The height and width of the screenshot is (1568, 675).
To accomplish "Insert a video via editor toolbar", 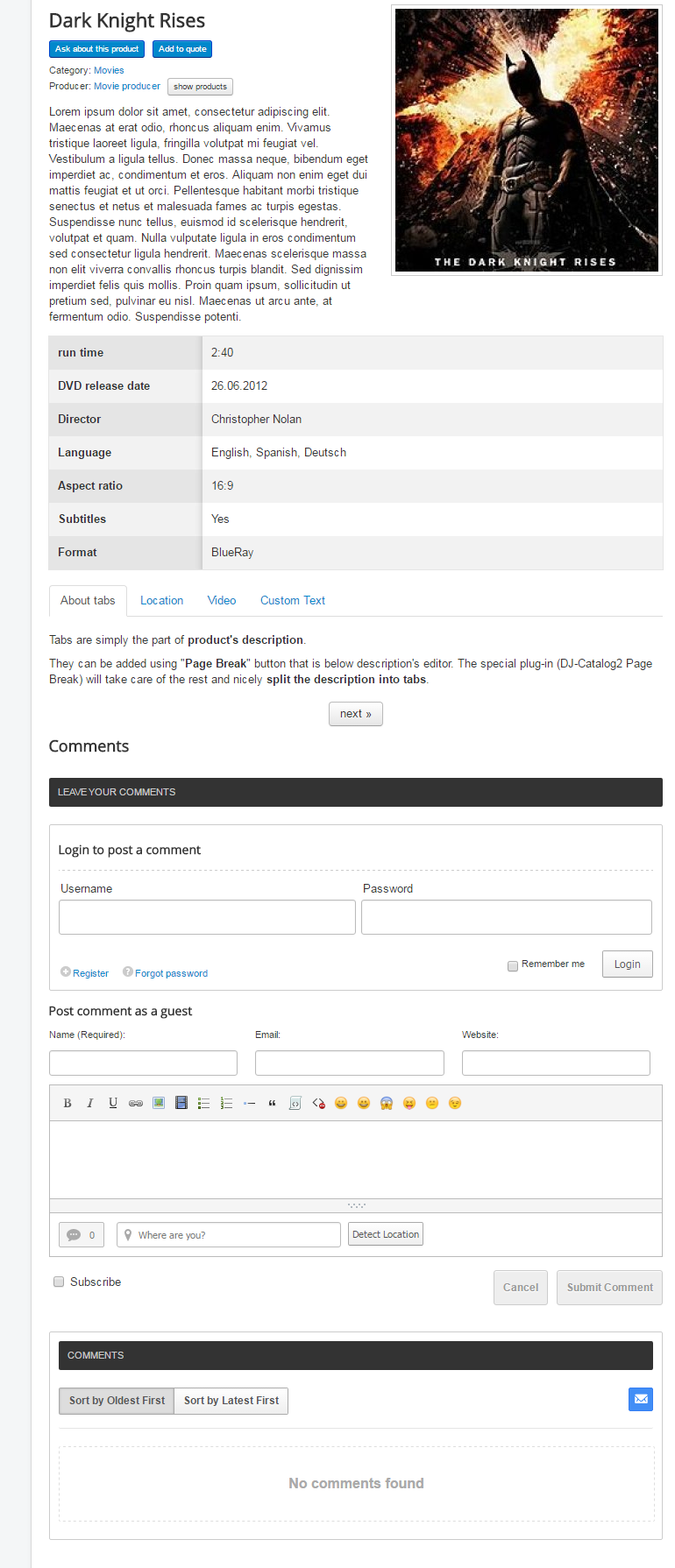I will click(x=181, y=1103).
